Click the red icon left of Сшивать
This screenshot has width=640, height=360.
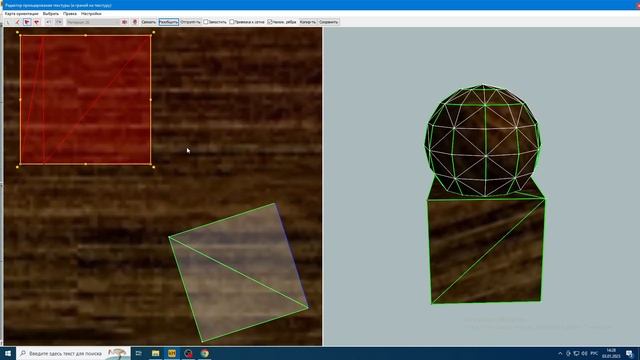click(135, 22)
